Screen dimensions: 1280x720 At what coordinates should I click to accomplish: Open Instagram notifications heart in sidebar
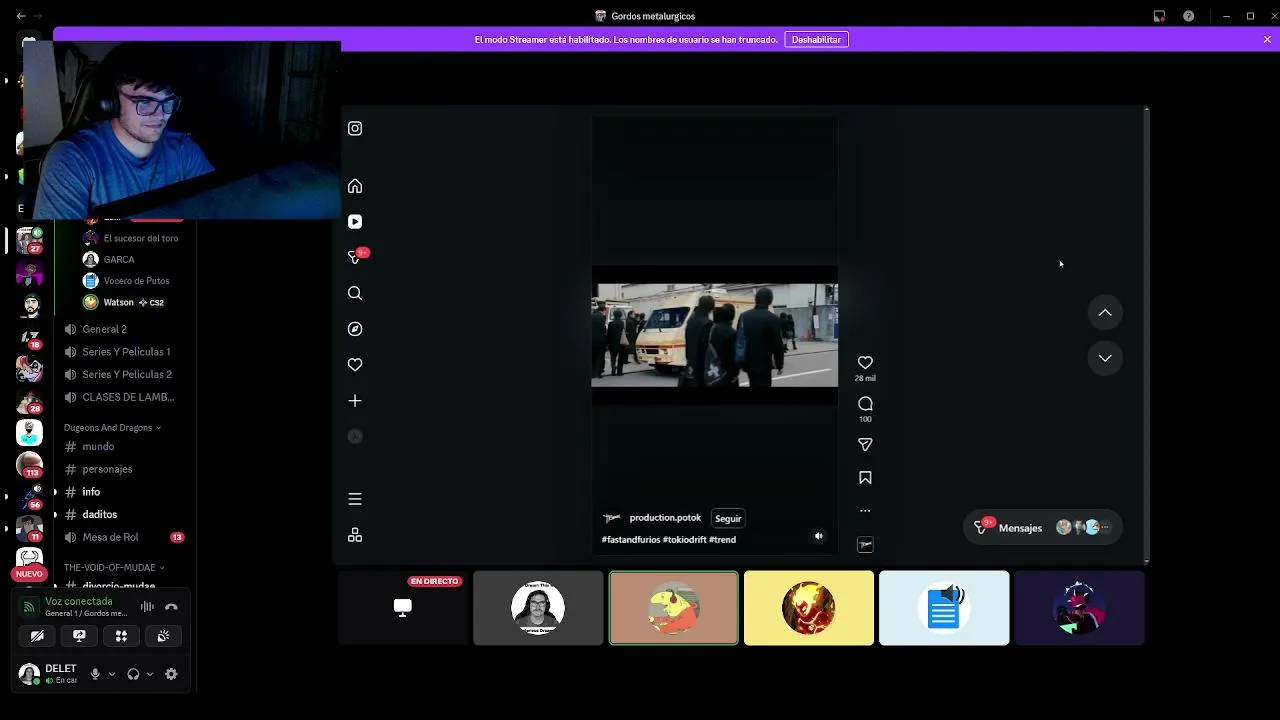(x=355, y=365)
